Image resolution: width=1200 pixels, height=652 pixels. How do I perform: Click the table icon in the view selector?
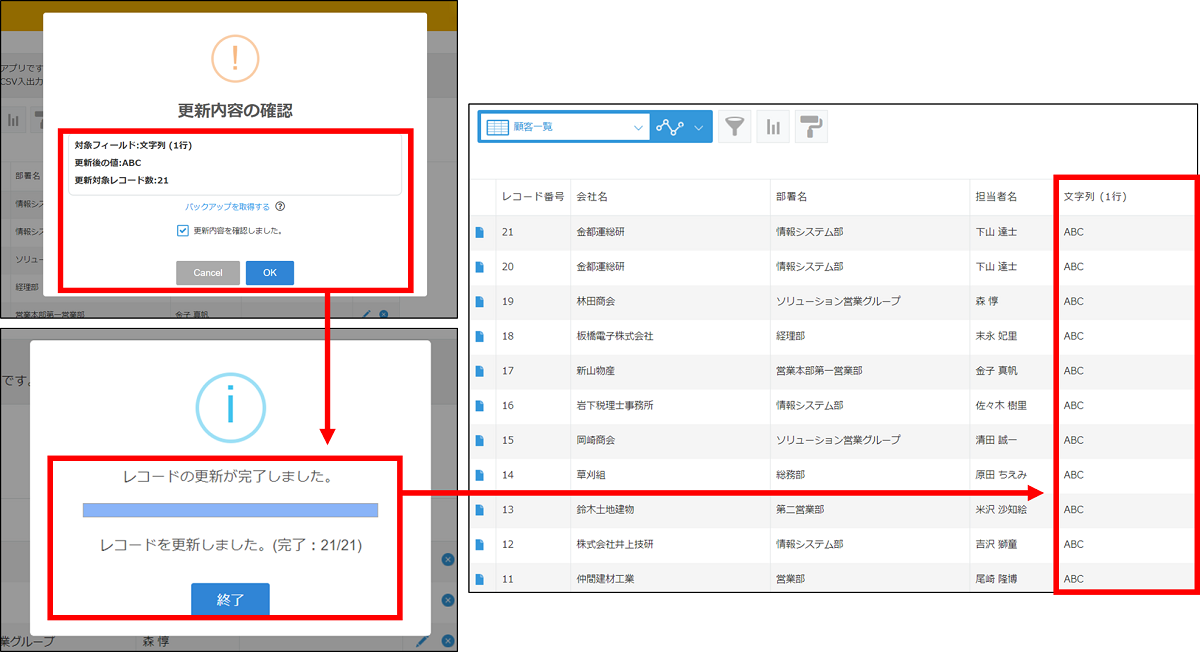497,127
